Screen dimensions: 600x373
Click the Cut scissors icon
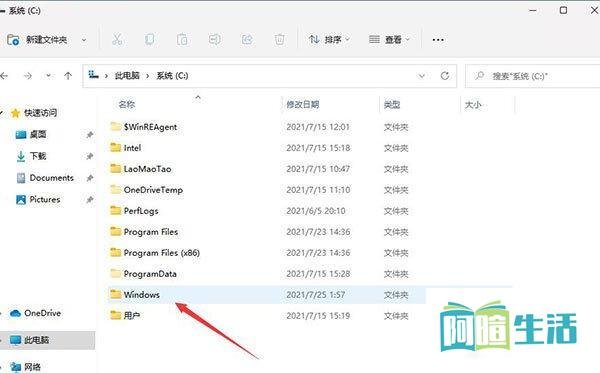(x=117, y=39)
